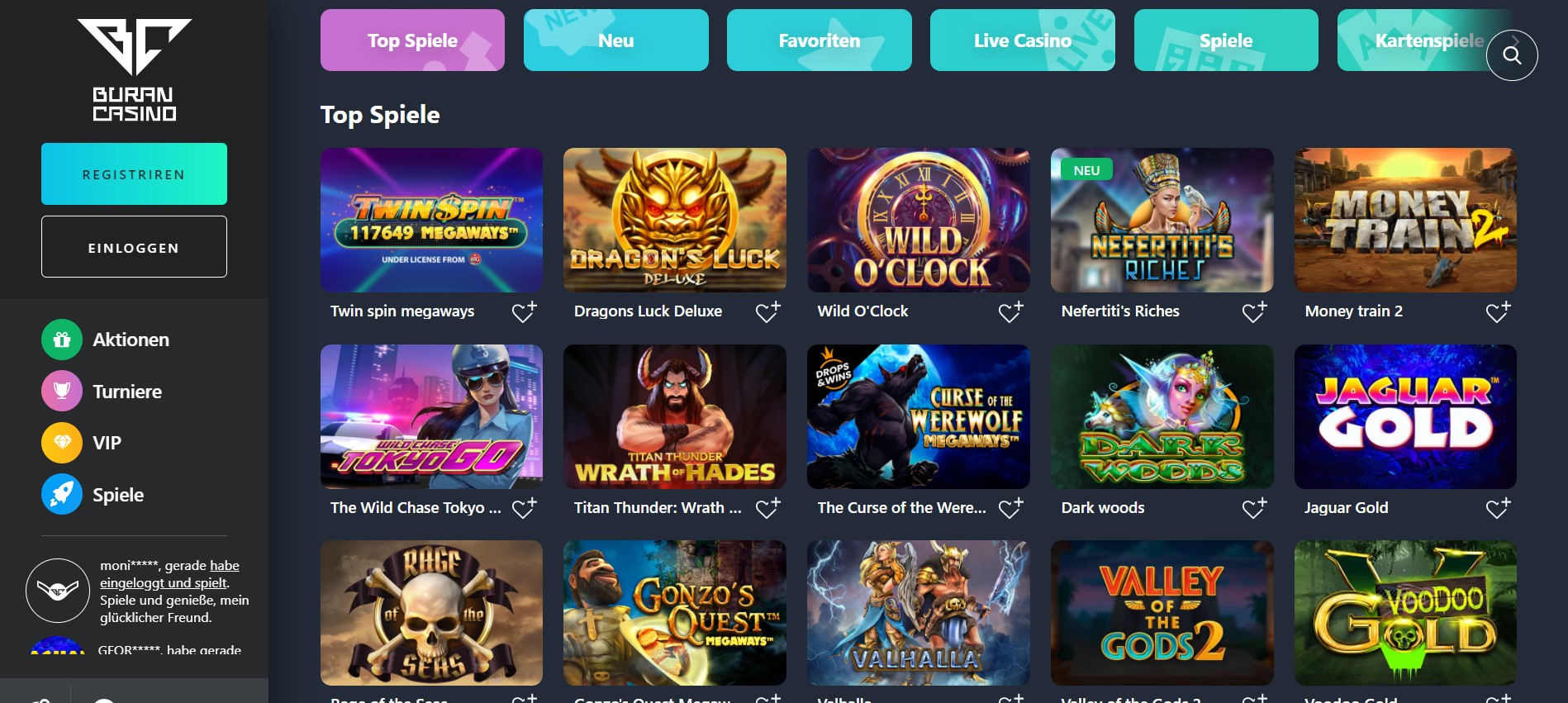Favorite the Wild O'Clock game
The height and width of the screenshot is (703, 1568).
click(1010, 311)
